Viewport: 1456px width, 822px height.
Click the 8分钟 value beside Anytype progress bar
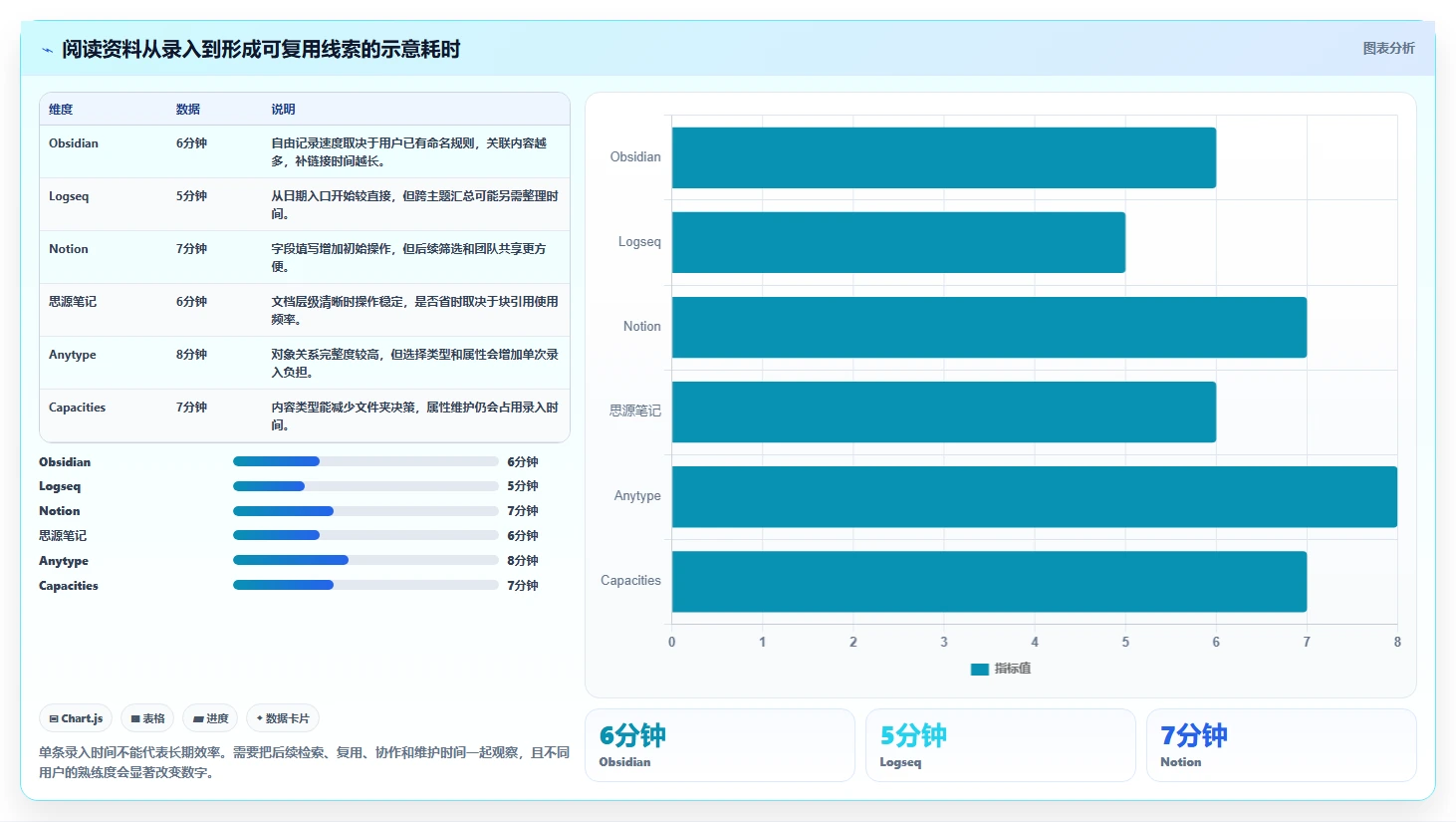(523, 561)
